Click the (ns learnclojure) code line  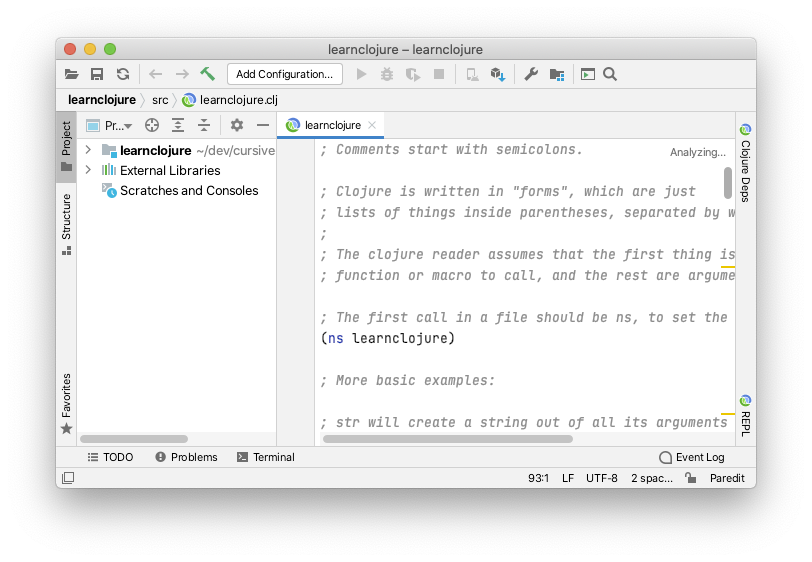tap(387, 338)
